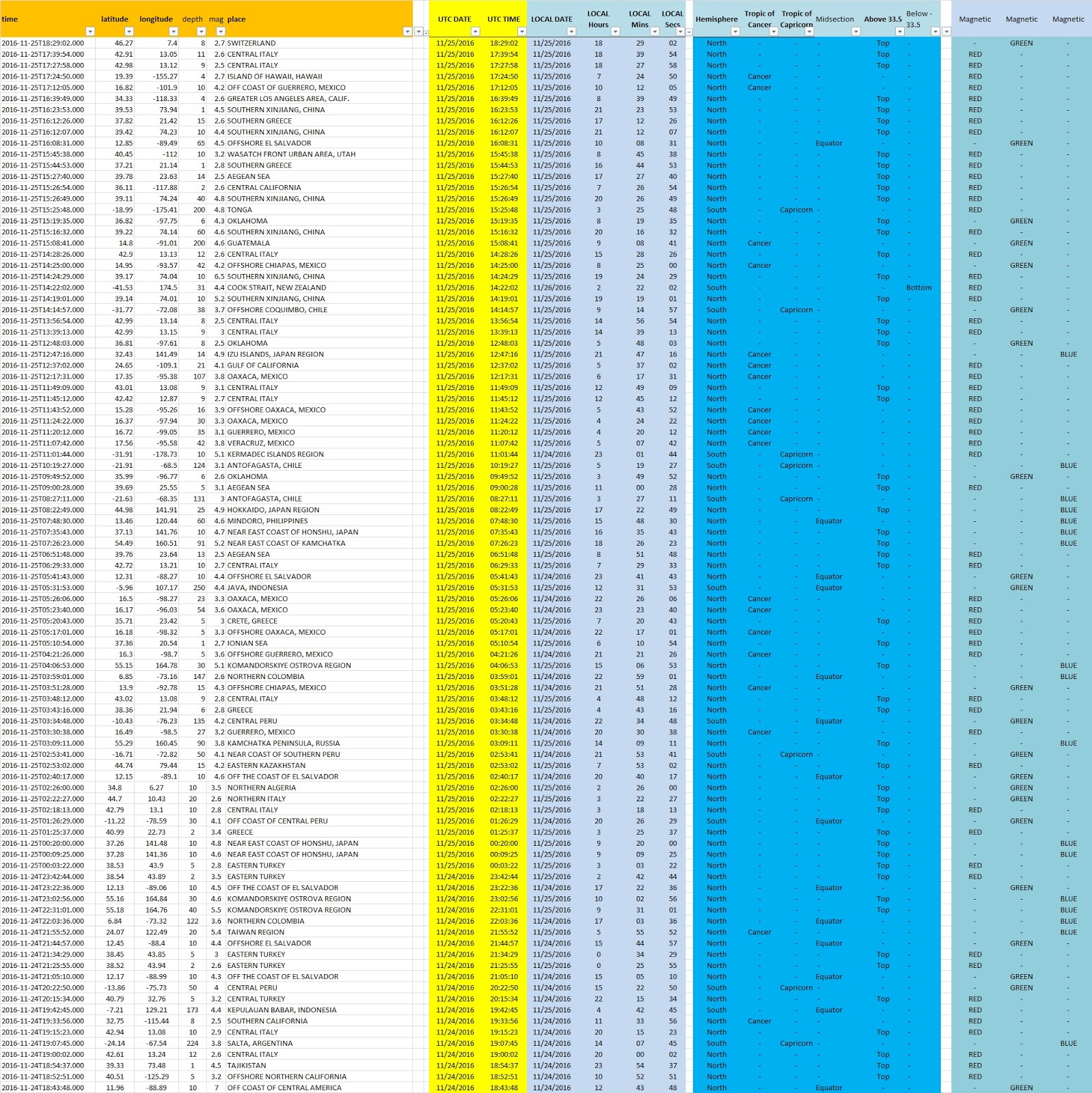
Task: Open the place column filter dropdown
Action: coord(407,31)
